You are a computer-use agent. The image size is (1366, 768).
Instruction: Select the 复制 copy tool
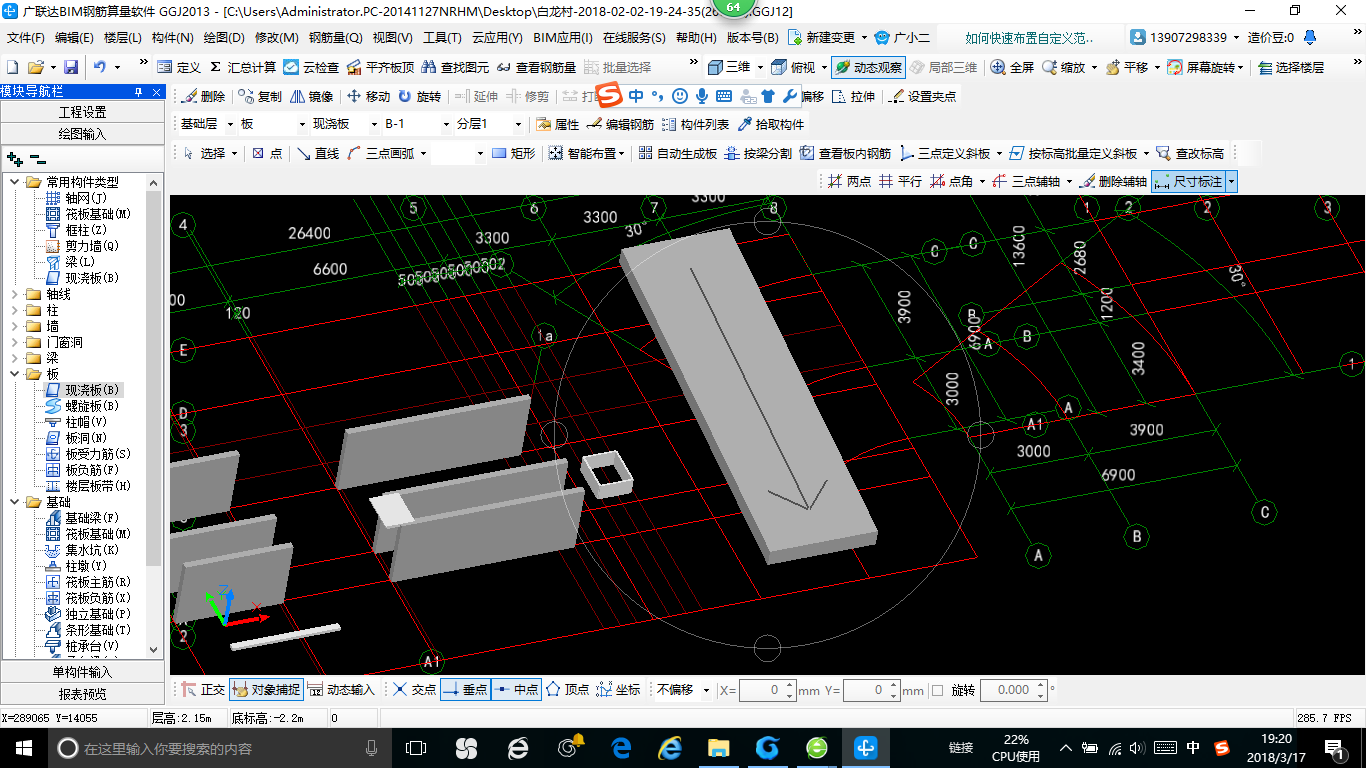tap(260, 97)
